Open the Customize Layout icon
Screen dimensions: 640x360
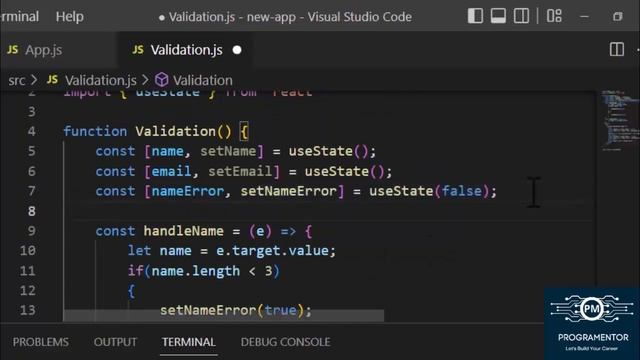click(554, 16)
